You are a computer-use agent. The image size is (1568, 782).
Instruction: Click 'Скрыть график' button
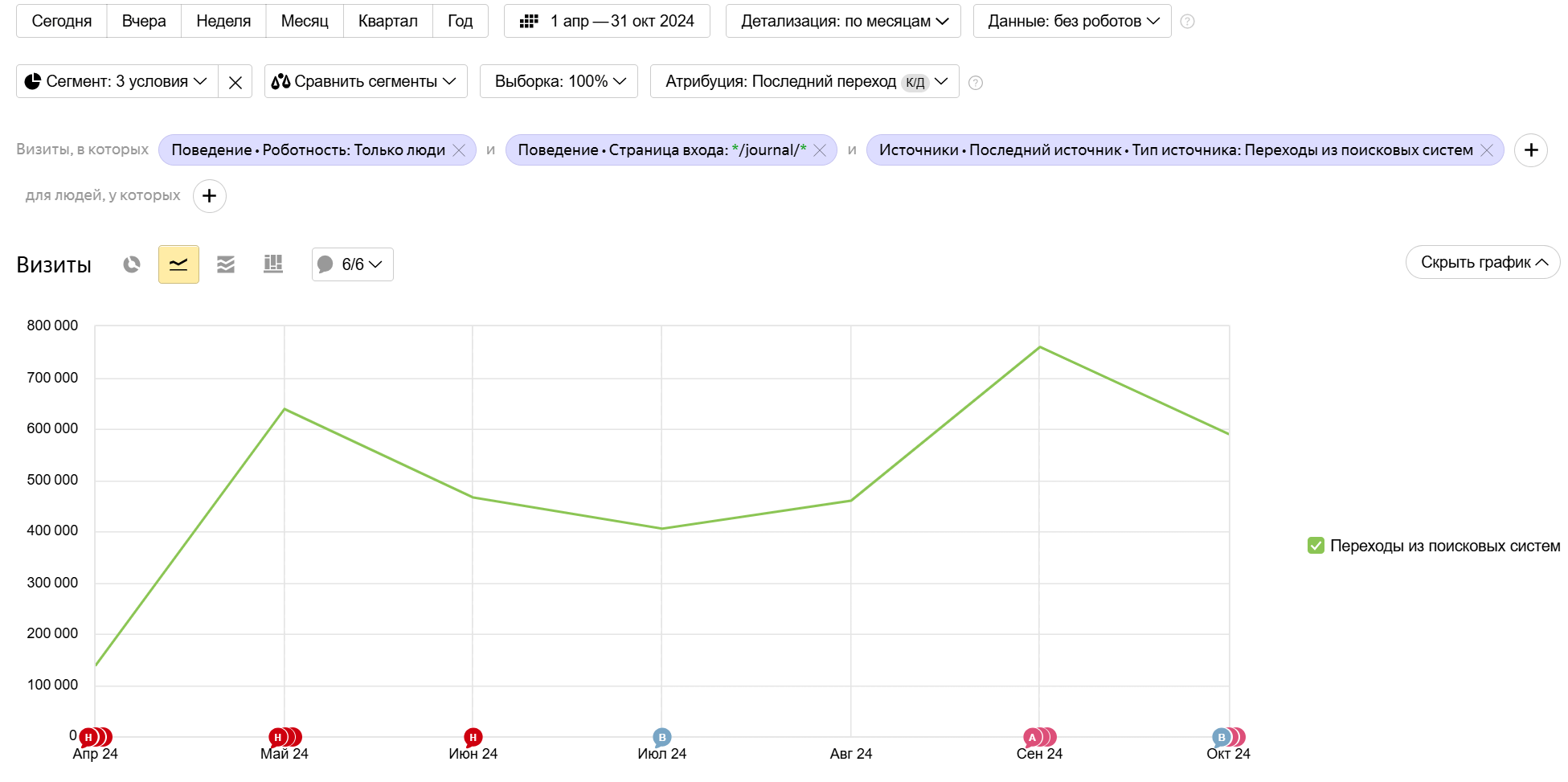coord(1482,263)
